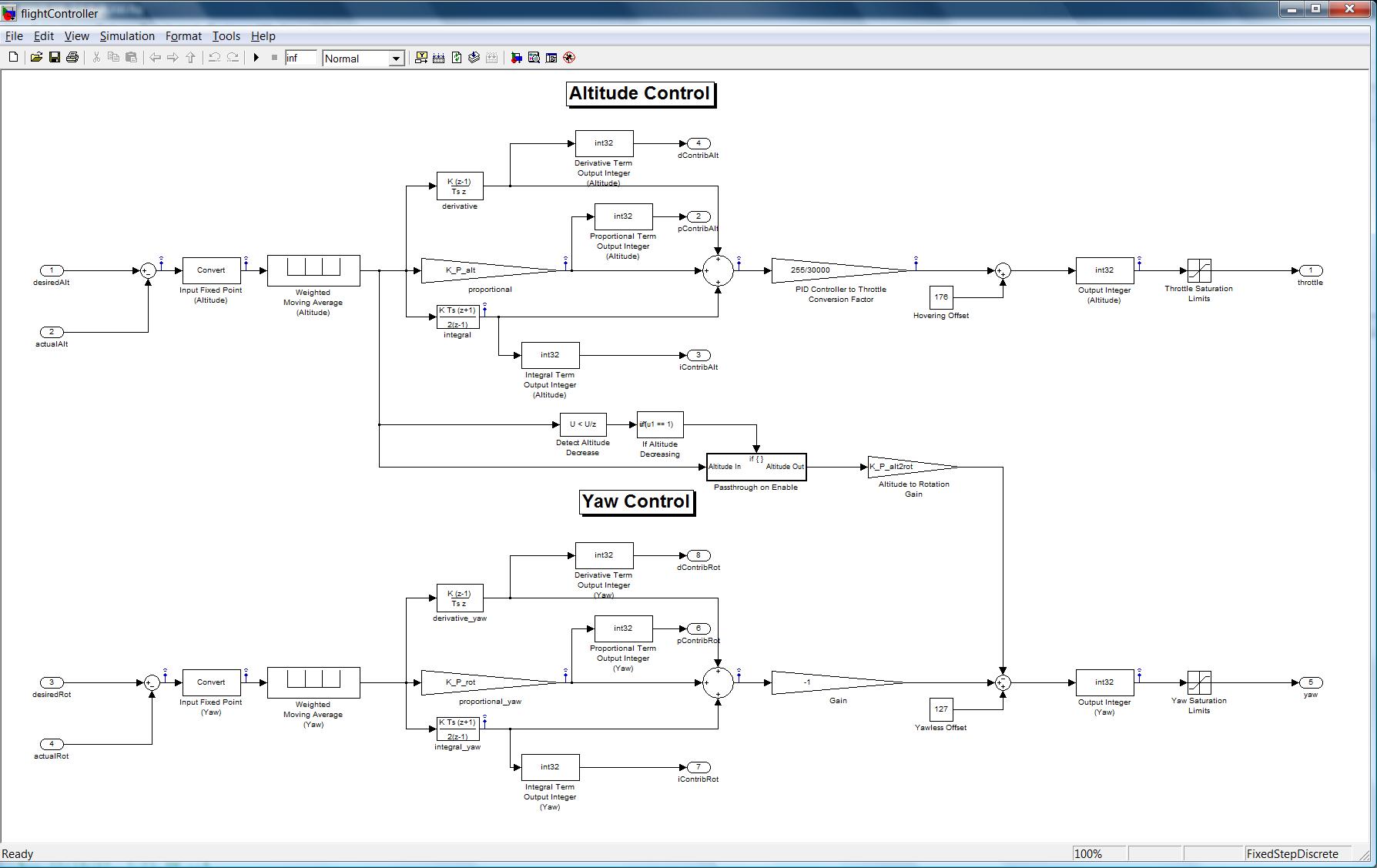Open the Simulation menu
The width and height of the screenshot is (1377, 868).
[127, 36]
